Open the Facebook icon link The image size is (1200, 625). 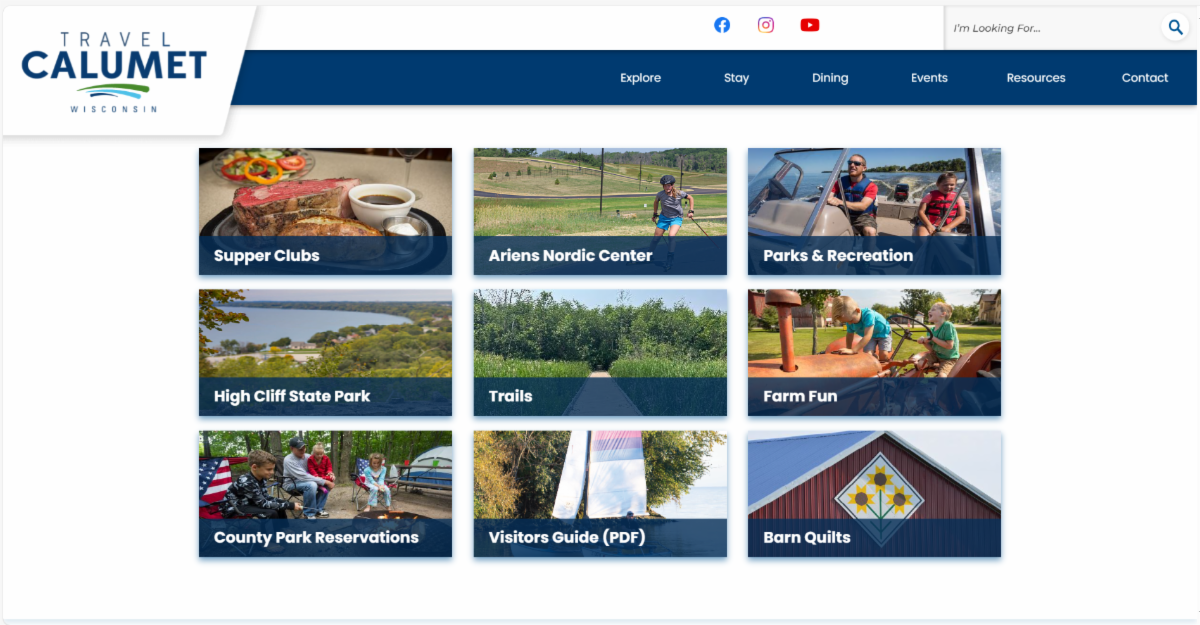coord(722,25)
